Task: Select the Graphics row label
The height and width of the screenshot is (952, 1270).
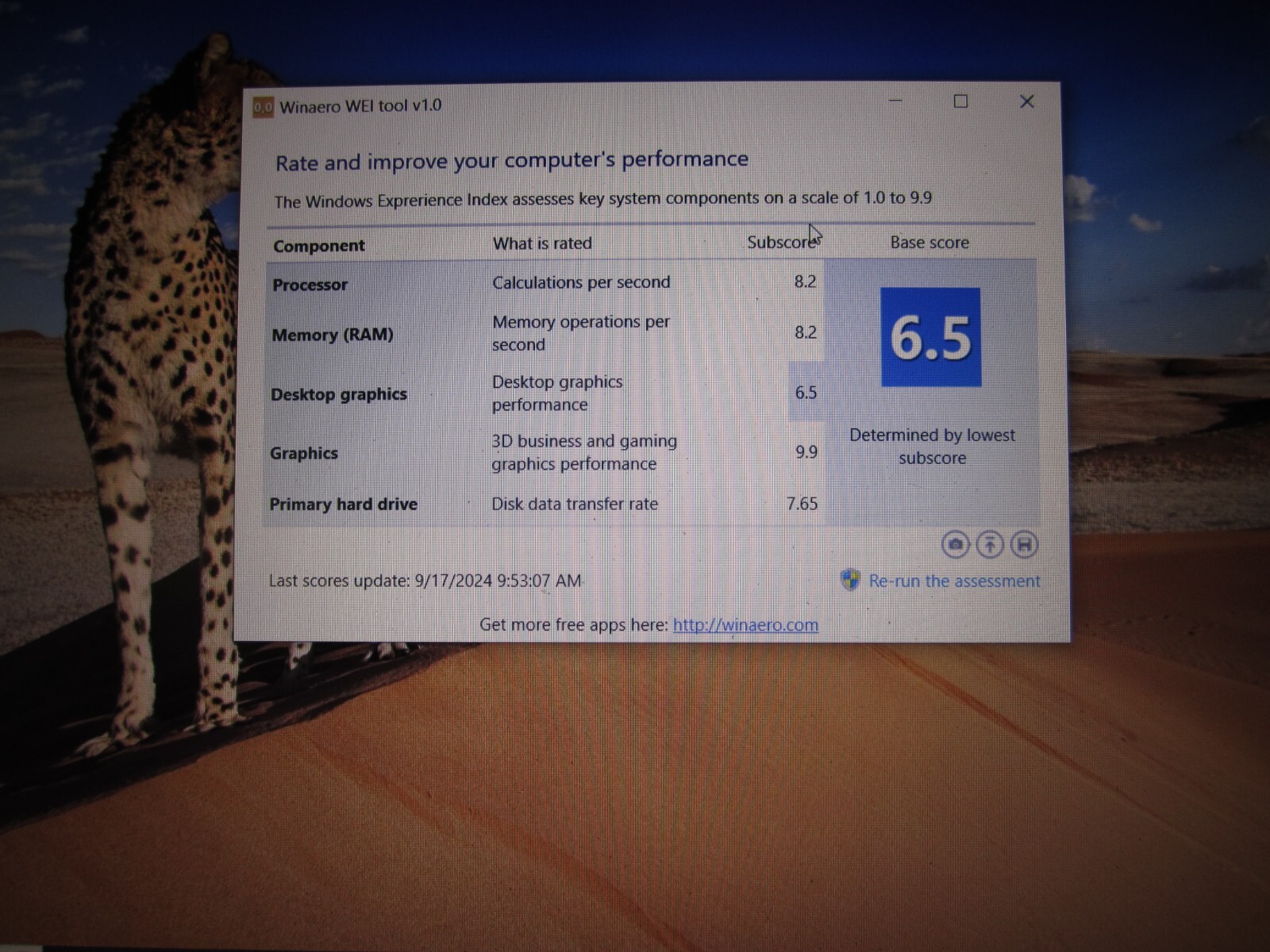Action: pos(304,453)
